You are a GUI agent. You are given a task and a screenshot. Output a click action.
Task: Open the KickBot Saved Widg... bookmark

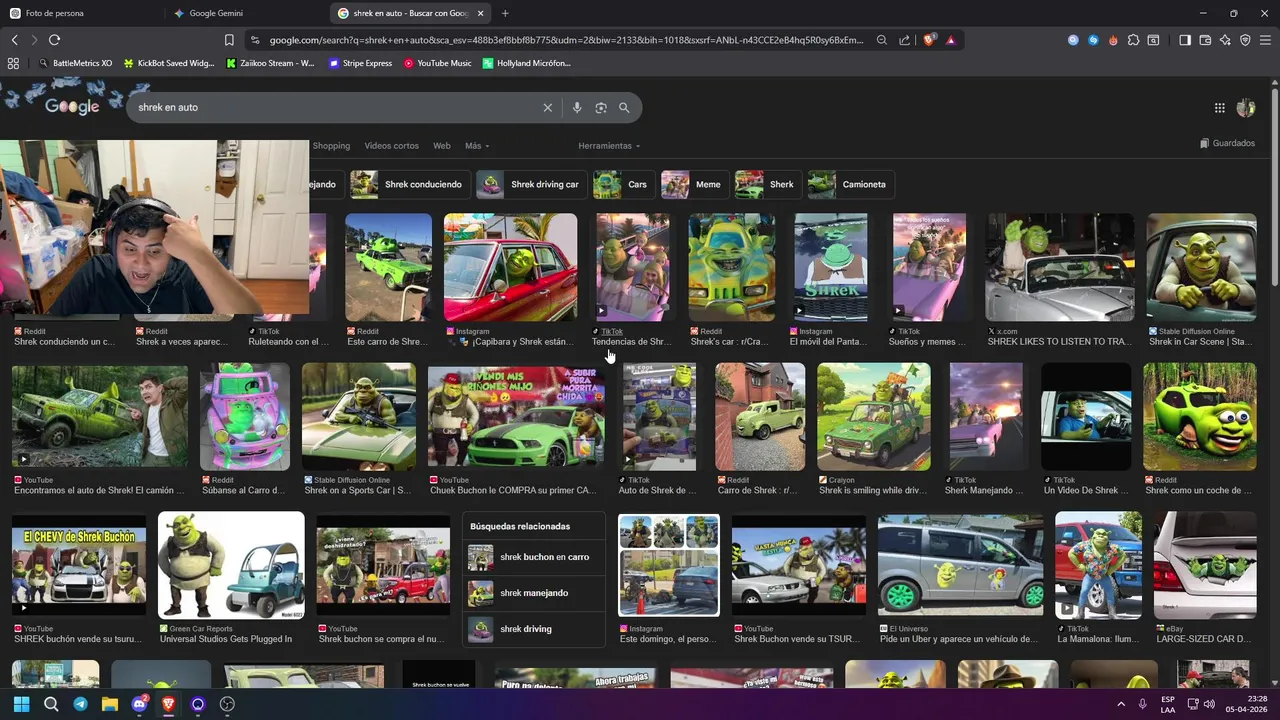[169, 63]
